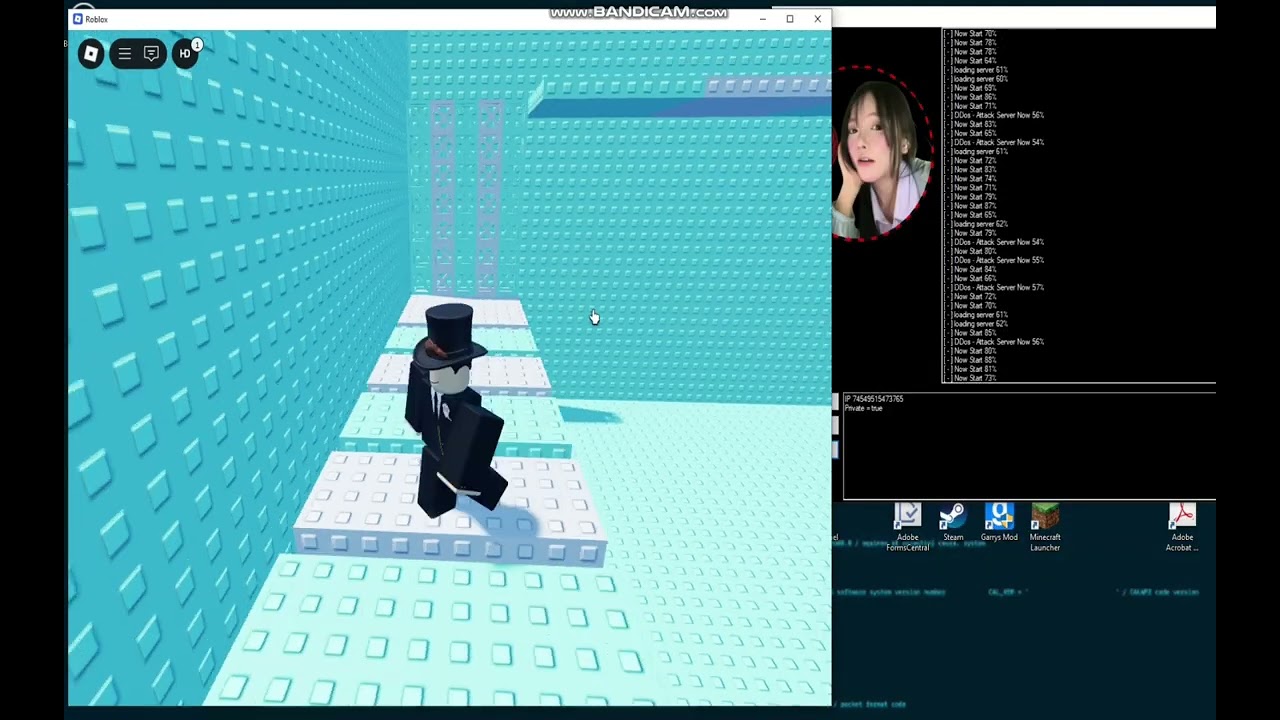The image size is (1280, 720).
Task: Open the hamburger list menu in Roblox
Action: coord(125,54)
